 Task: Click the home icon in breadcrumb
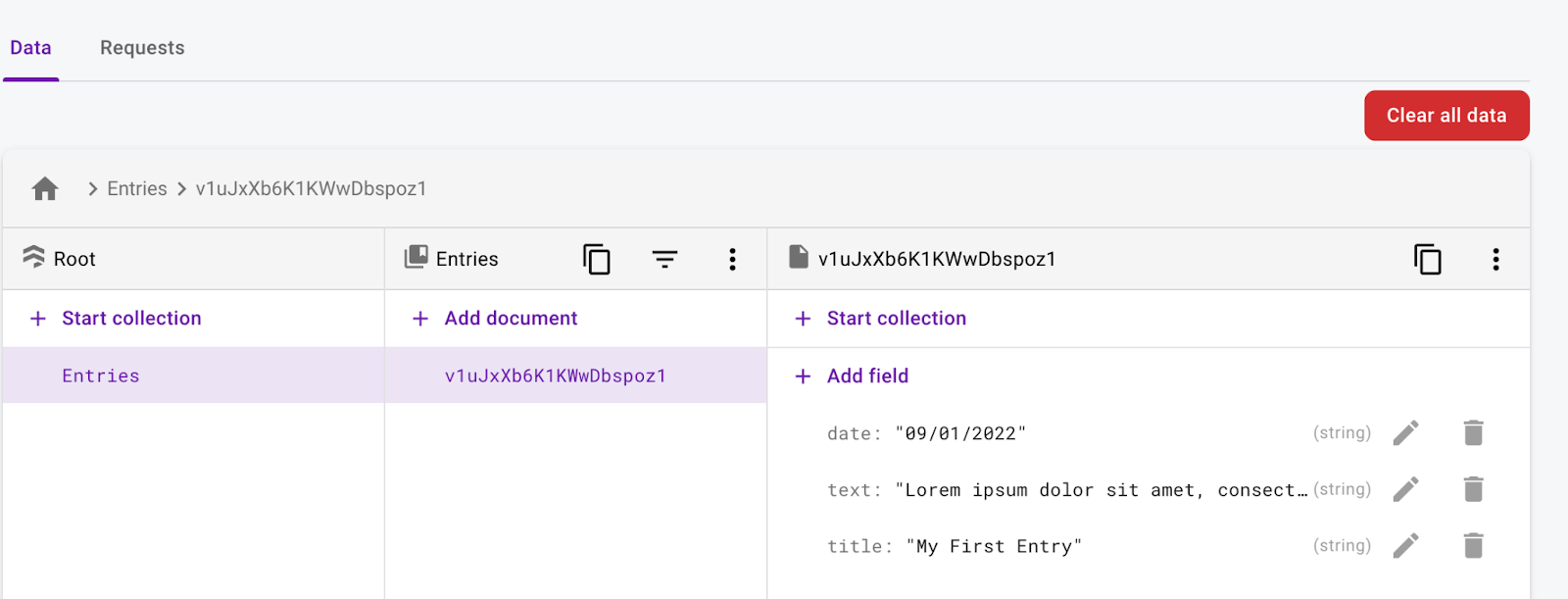[45, 188]
